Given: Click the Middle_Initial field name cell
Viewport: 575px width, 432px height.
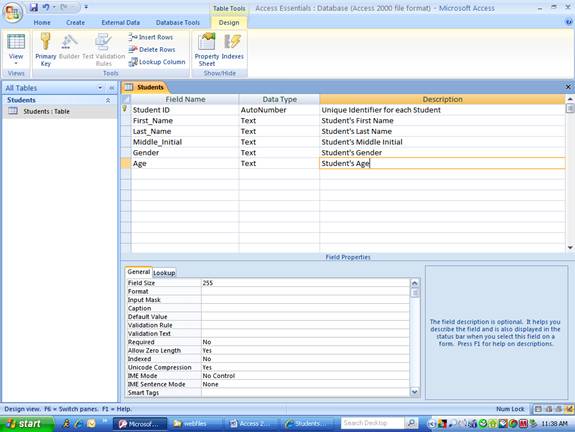Looking at the screenshot, I should (x=185, y=142).
